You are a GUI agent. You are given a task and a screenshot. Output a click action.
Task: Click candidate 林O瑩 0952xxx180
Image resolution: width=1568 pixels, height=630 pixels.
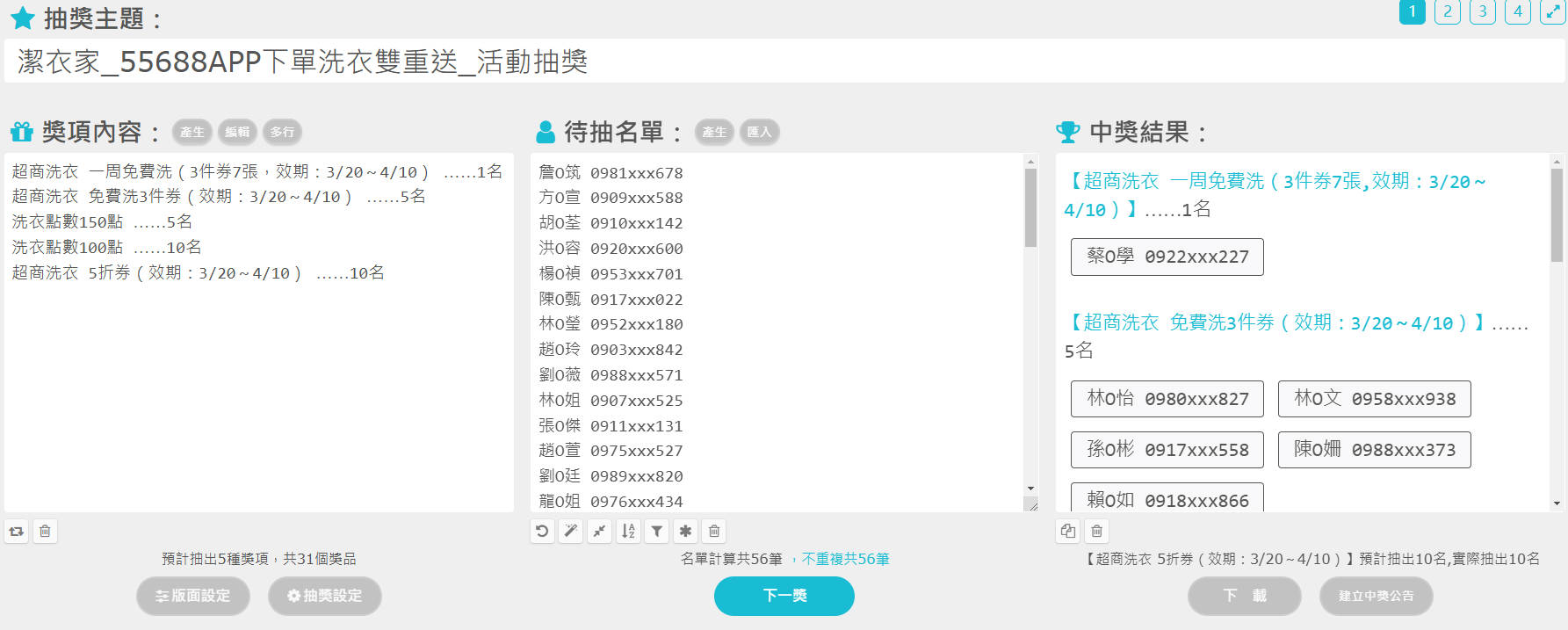coord(611,324)
